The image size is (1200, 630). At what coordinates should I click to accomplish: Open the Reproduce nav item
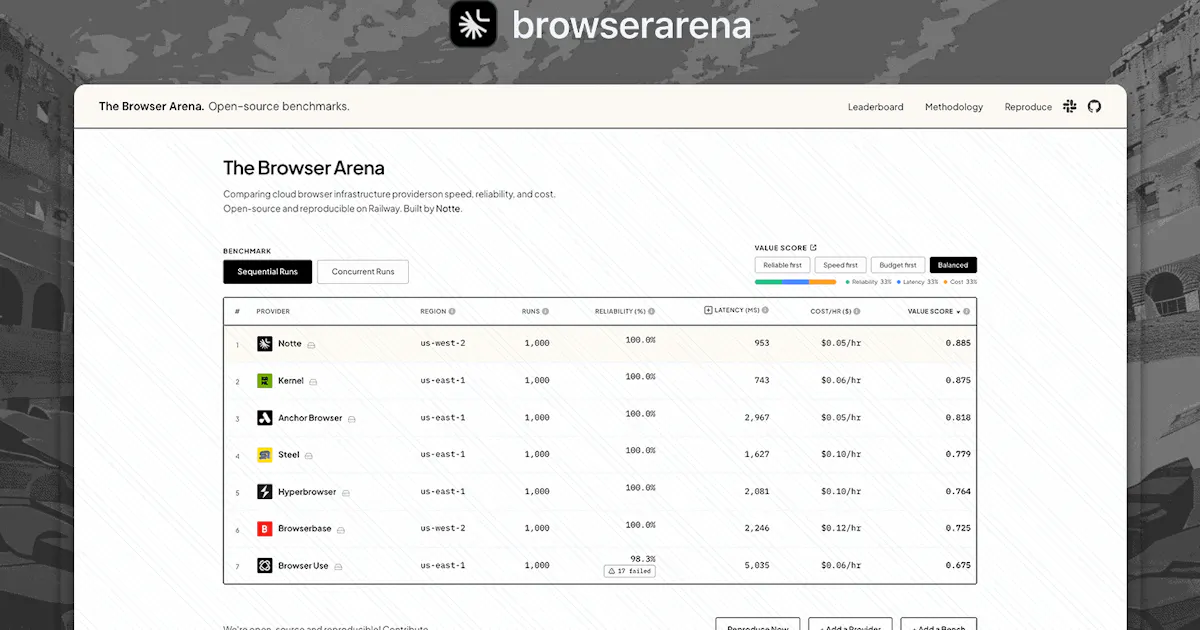click(1028, 107)
